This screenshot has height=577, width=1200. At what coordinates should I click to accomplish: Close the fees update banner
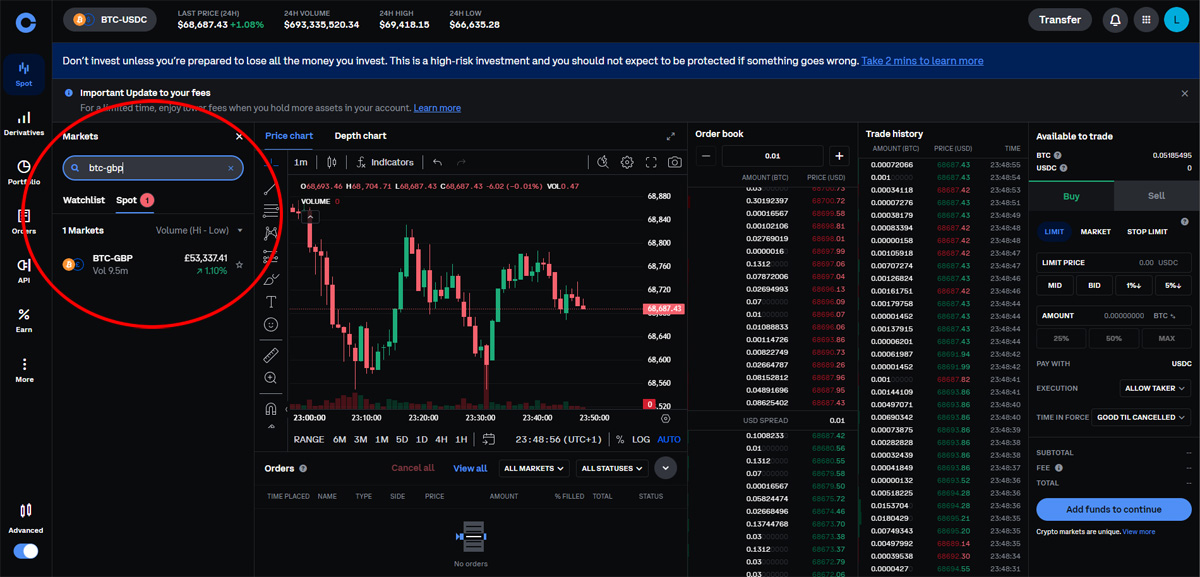click(1185, 93)
